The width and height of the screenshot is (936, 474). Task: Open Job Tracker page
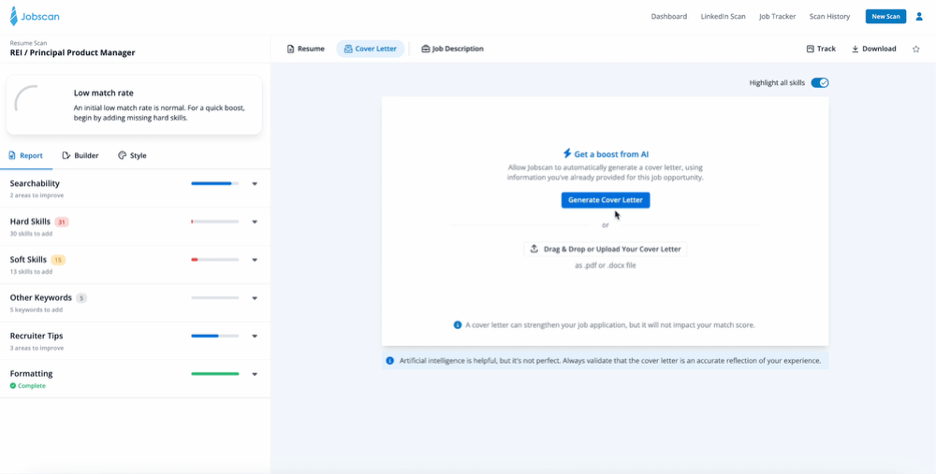(x=777, y=17)
